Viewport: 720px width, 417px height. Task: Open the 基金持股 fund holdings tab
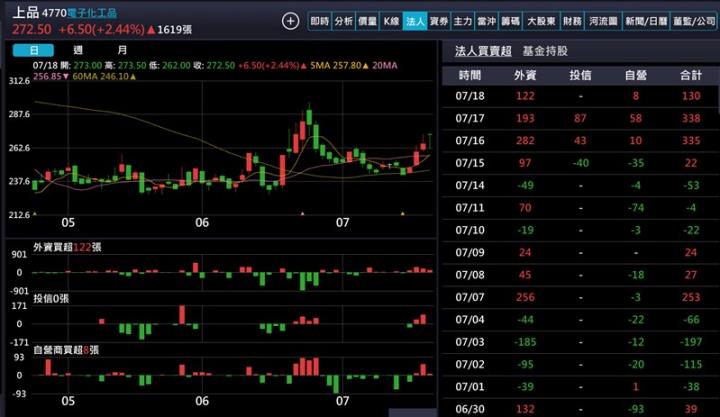coord(545,50)
